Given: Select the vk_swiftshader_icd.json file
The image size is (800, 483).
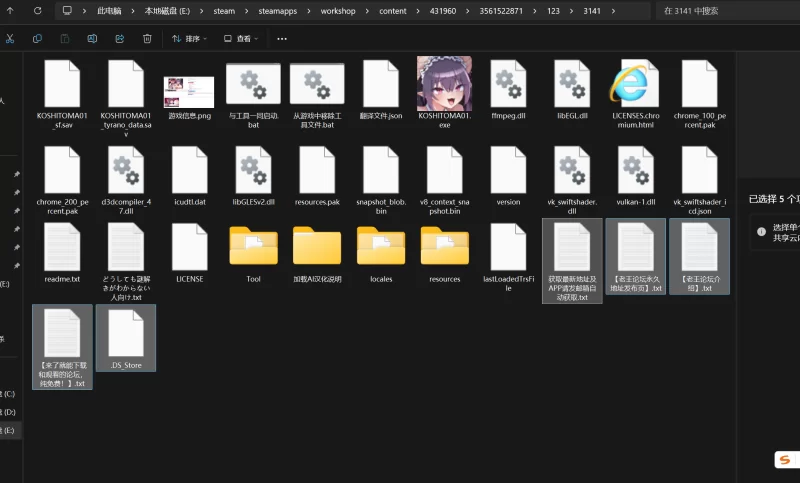Looking at the screenshot, I should click(699, 180).
